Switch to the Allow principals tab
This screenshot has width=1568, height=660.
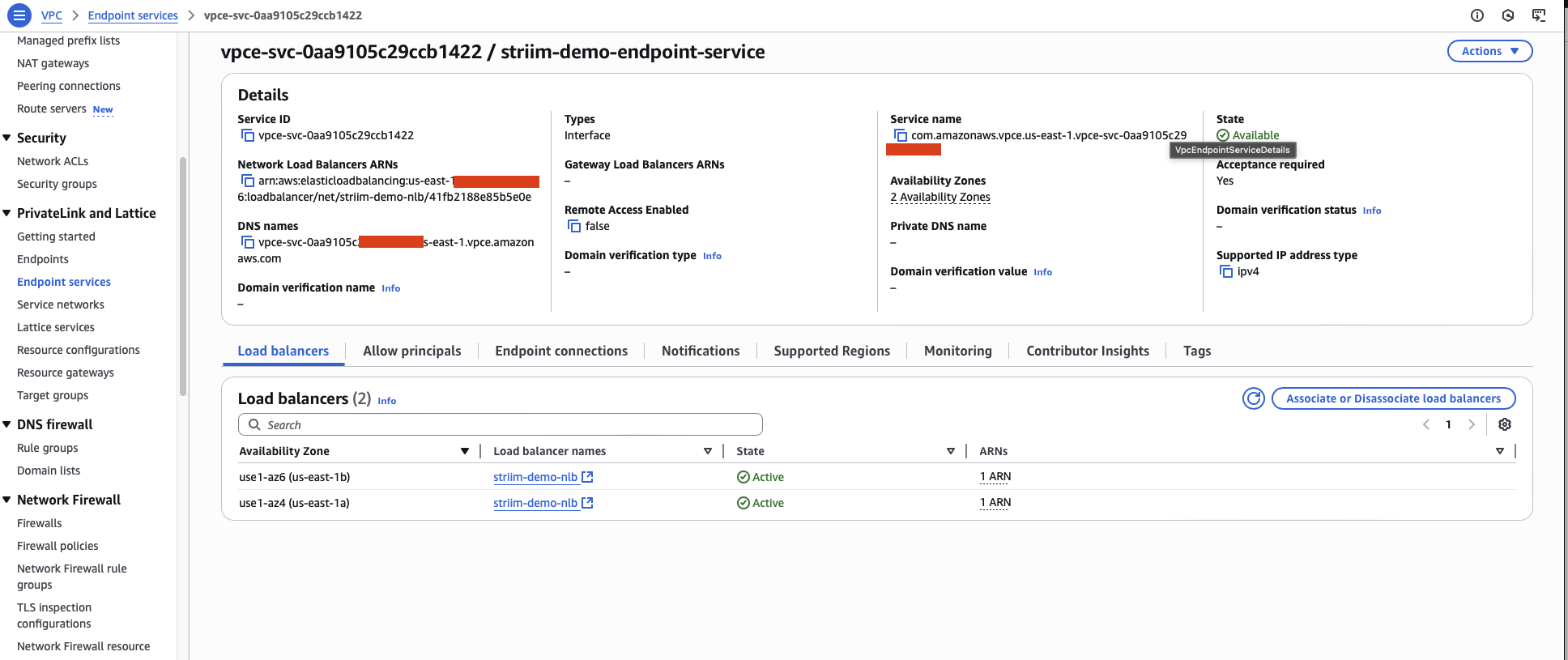click(411, 351)
